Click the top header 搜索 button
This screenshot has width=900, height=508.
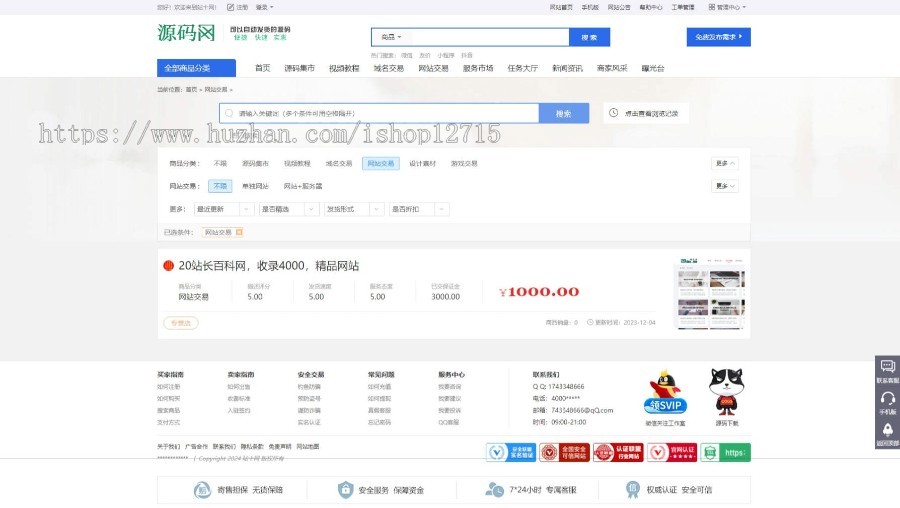coord(589,37)
